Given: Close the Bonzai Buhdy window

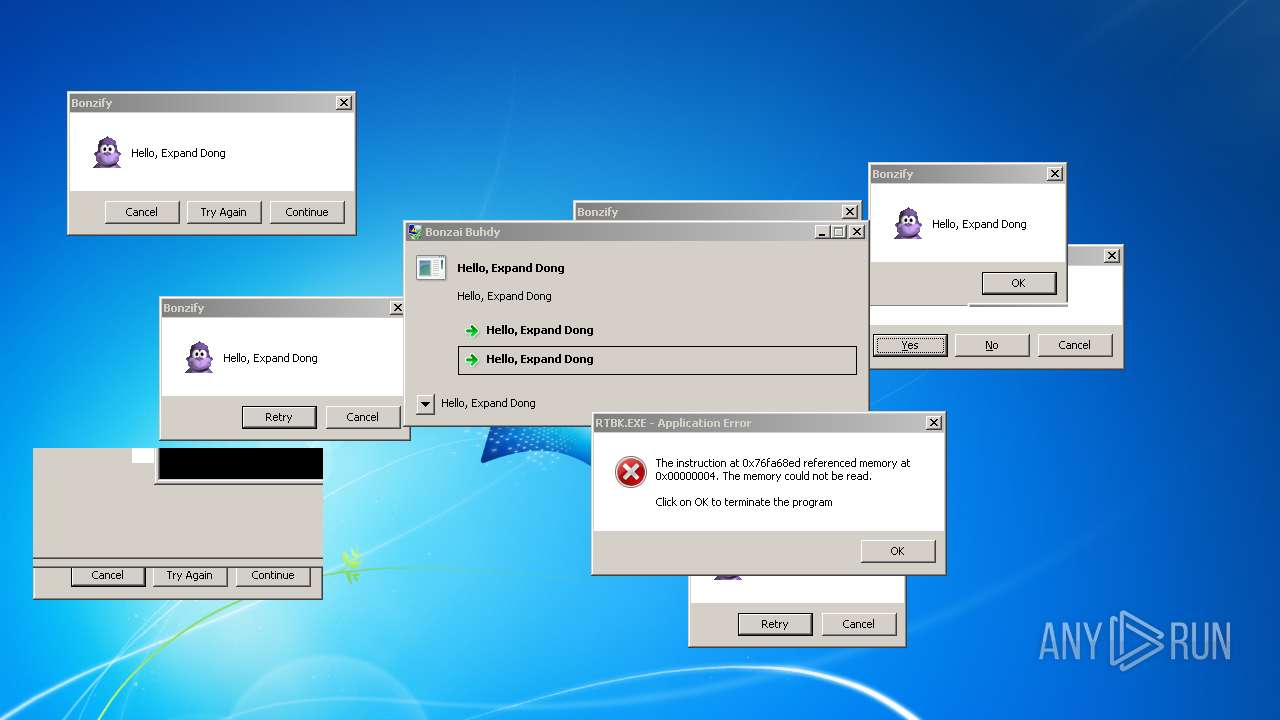Looking at the screenshot, I should point(857,232).
